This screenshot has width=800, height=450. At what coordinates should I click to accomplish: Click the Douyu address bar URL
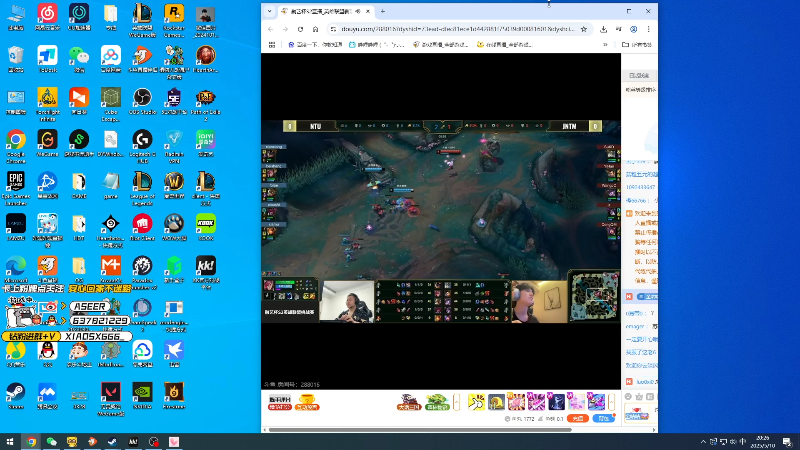click(458, 29)
